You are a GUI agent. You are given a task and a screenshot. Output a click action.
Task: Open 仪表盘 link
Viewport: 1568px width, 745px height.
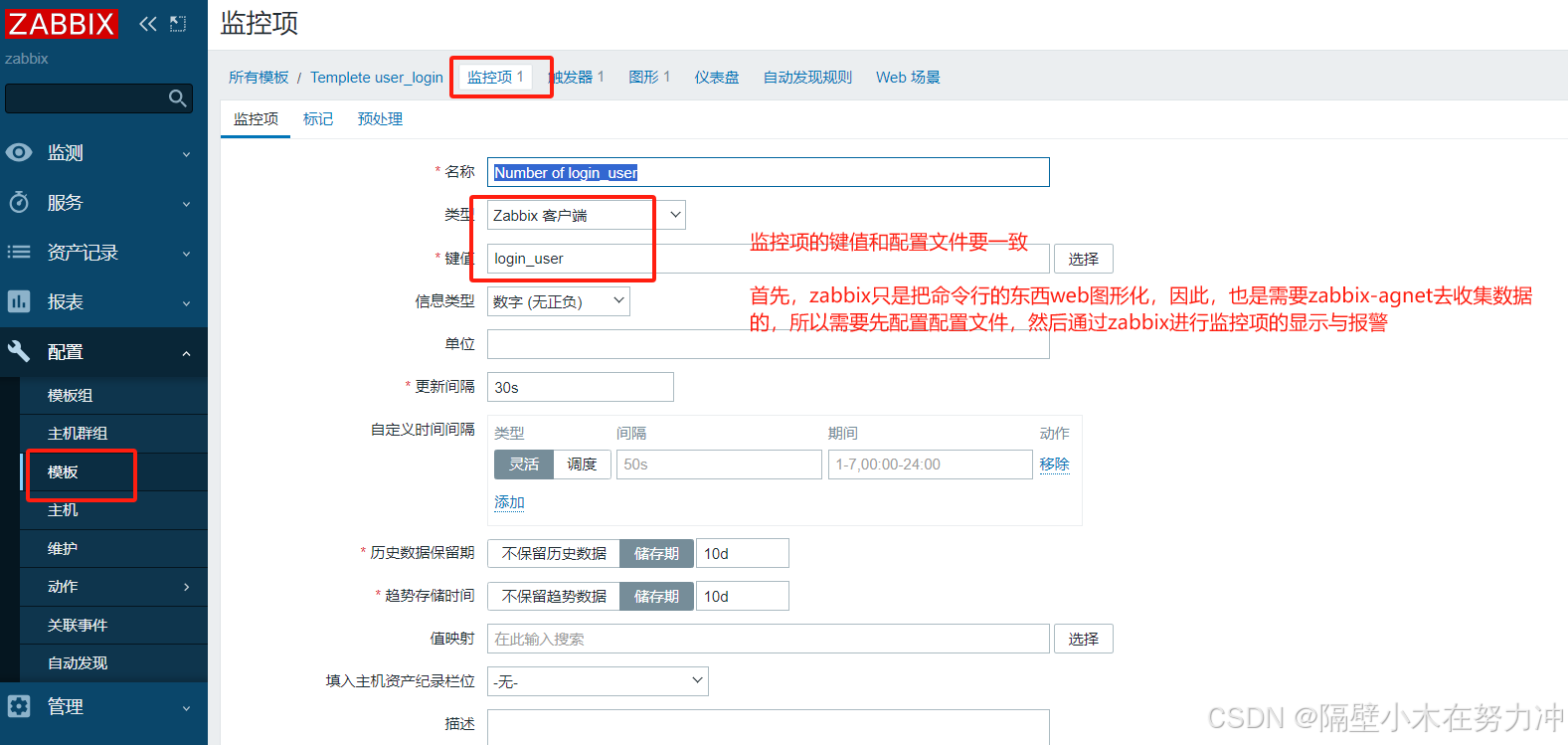[717, 77]
